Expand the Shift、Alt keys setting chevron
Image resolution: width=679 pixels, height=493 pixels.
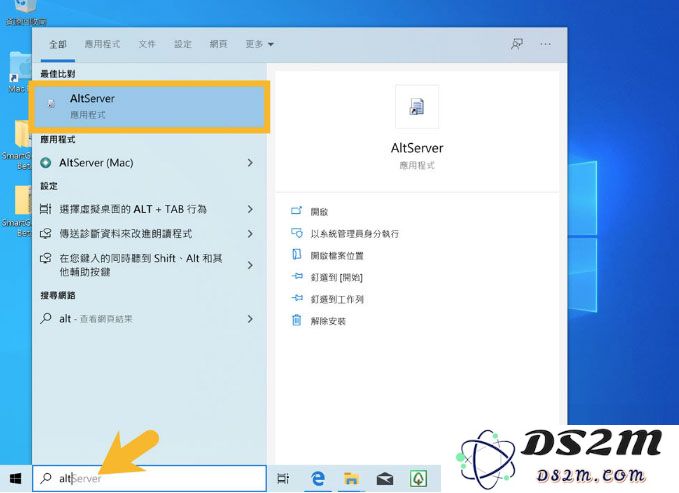tap(250, 265)
